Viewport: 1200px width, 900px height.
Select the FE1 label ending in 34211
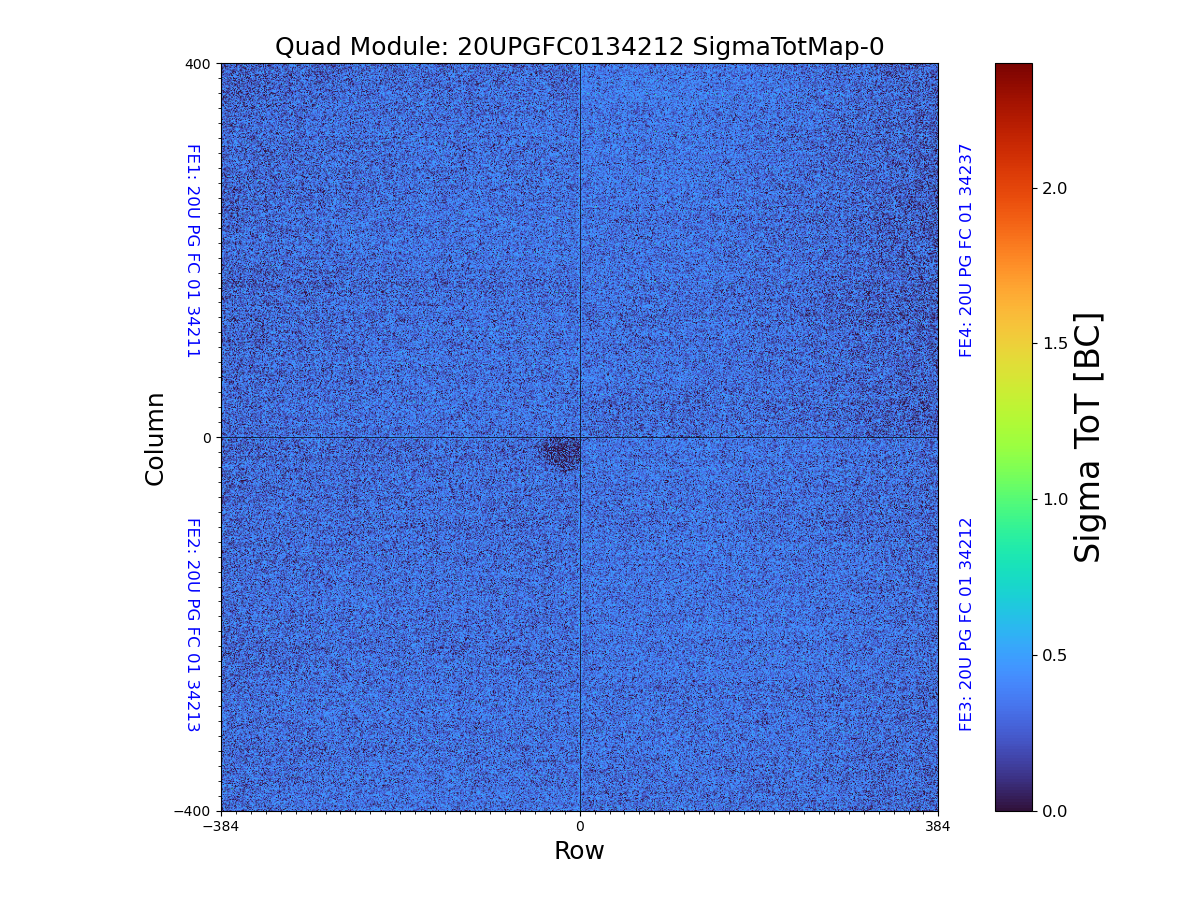pyautogui.click(x=193, y=251)
